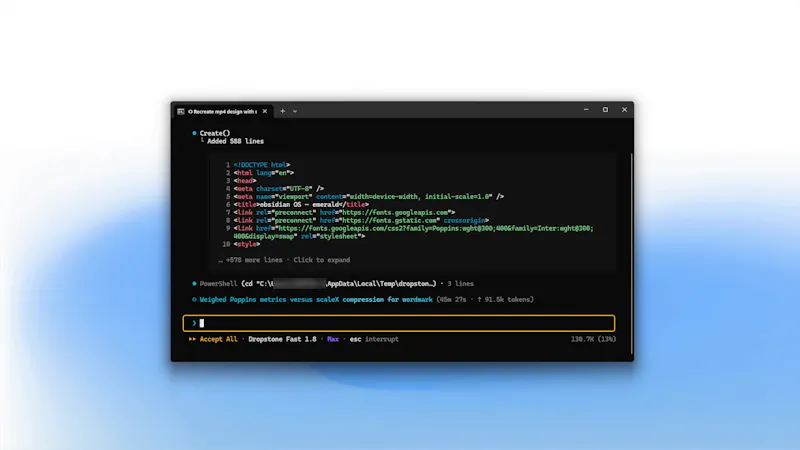Click code line 10 '<style>'
Screen dimensions: 800x450
click(247, 244)
